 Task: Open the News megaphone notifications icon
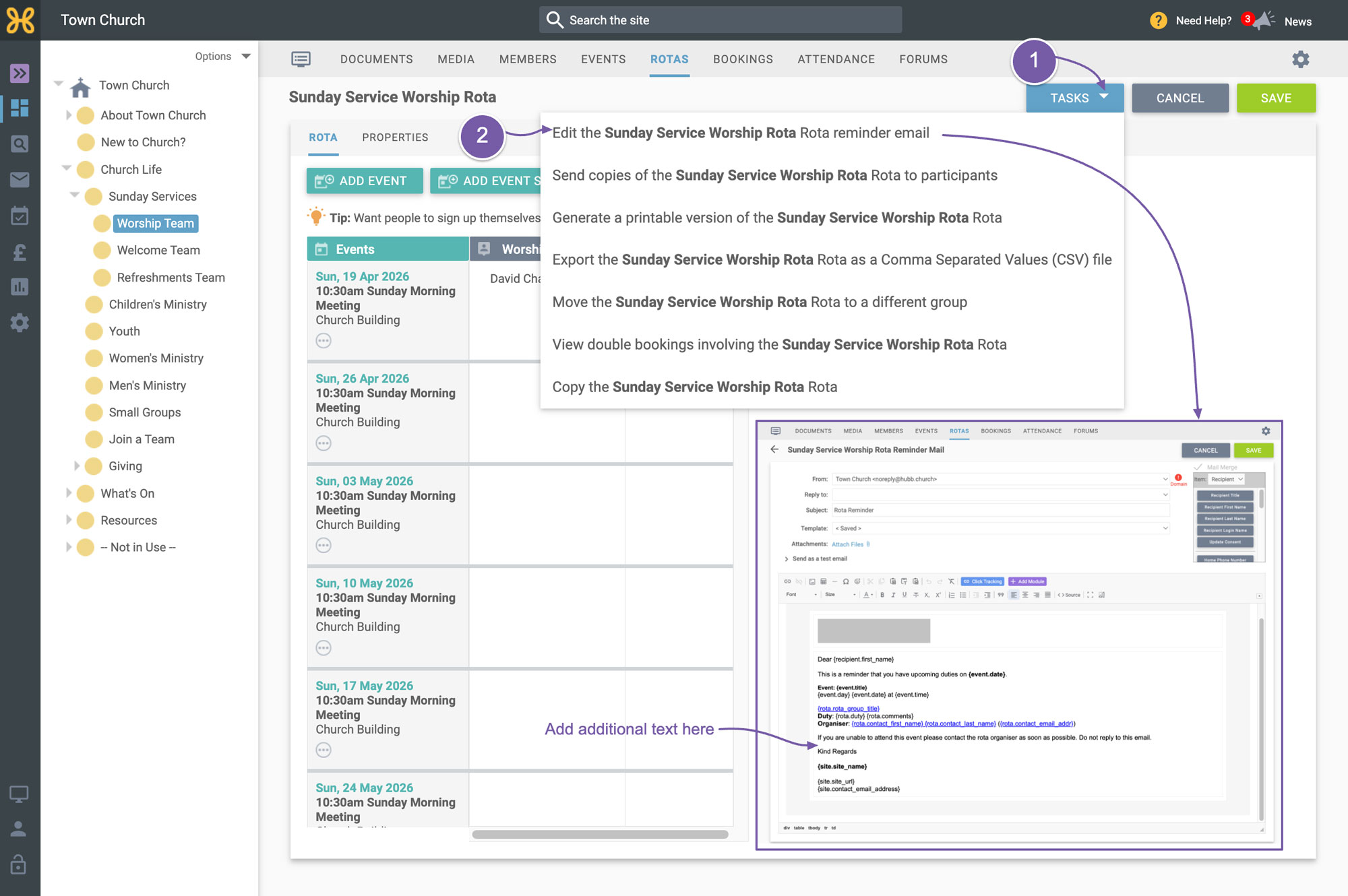click(1263, 20)
